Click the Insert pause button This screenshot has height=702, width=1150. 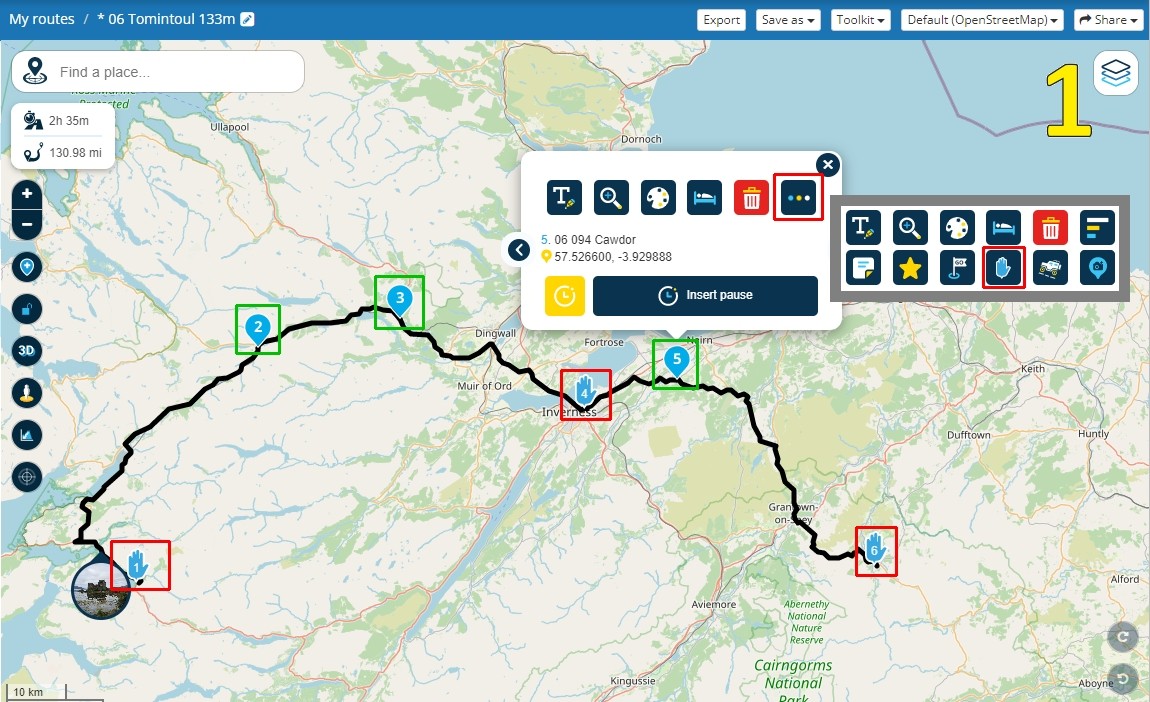click(705, 296)
